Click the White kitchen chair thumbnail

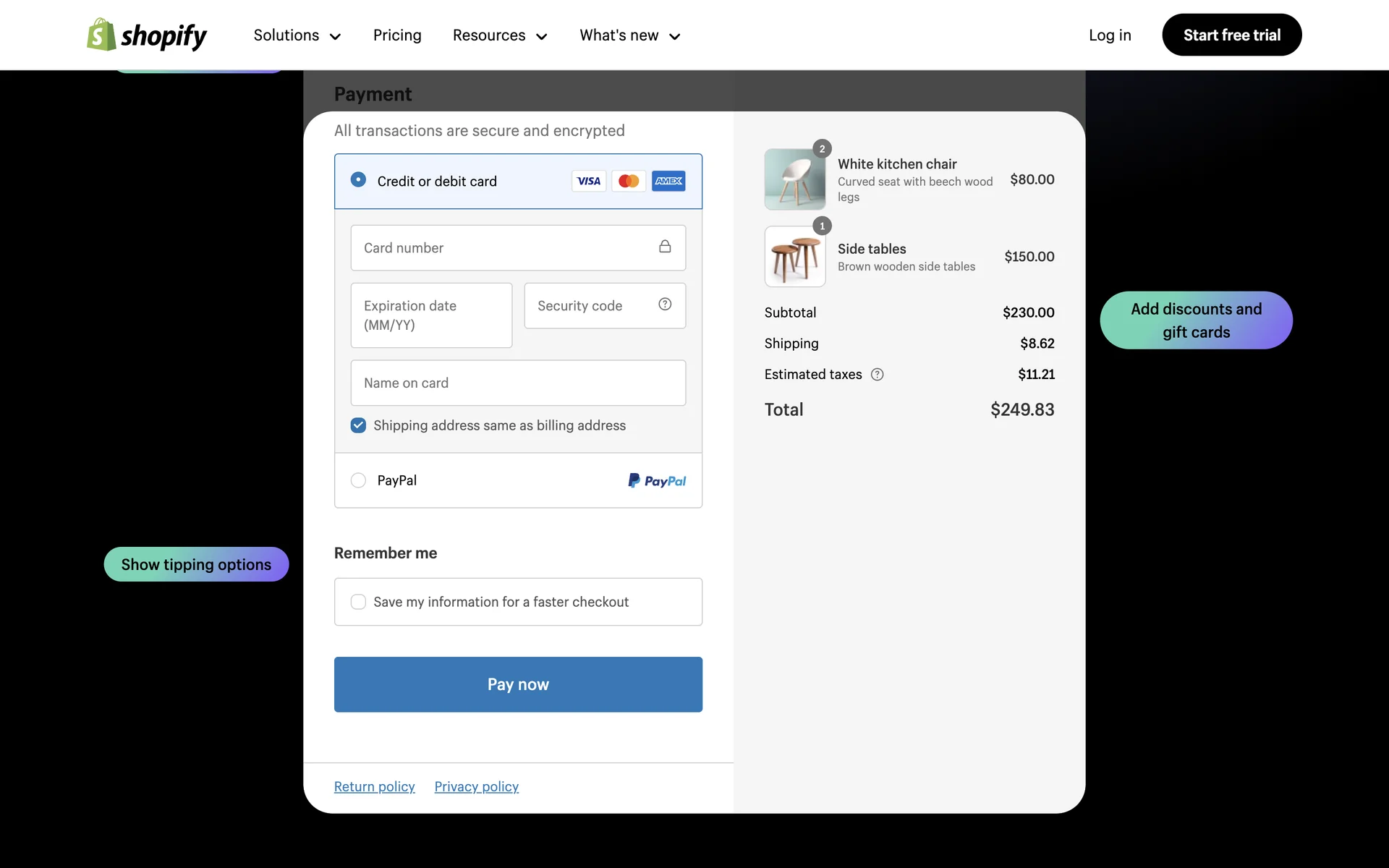(794, 179)
